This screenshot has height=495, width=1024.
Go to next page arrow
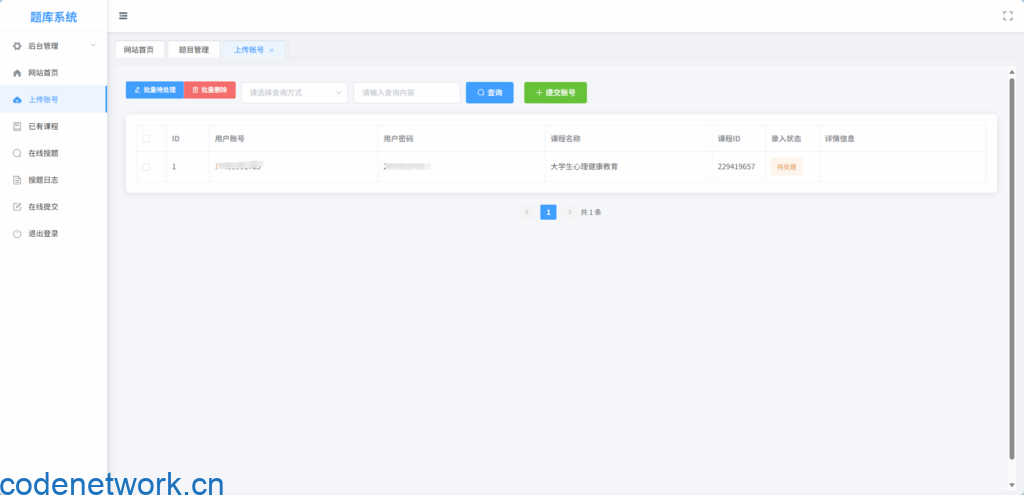[x=570, y=212]
